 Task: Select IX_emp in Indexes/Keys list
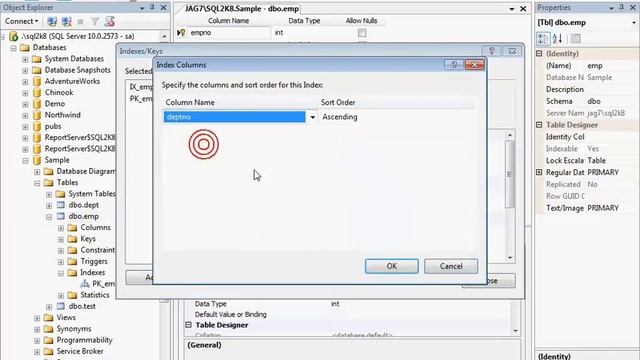click(x=141, y=87)
